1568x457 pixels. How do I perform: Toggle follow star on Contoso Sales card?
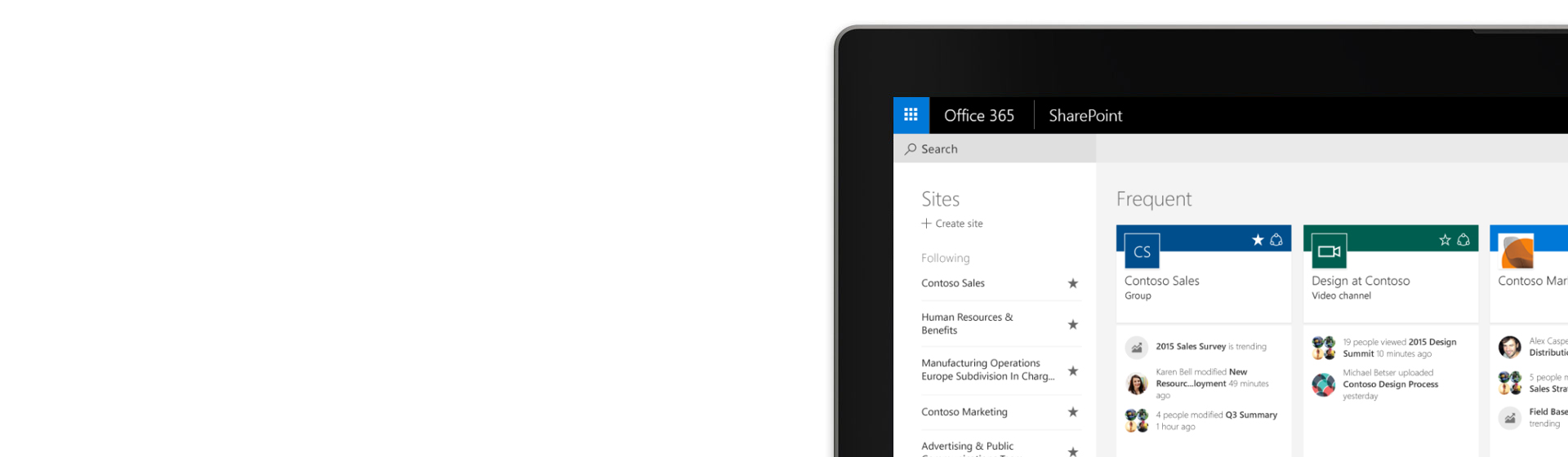click(1258, 239)
